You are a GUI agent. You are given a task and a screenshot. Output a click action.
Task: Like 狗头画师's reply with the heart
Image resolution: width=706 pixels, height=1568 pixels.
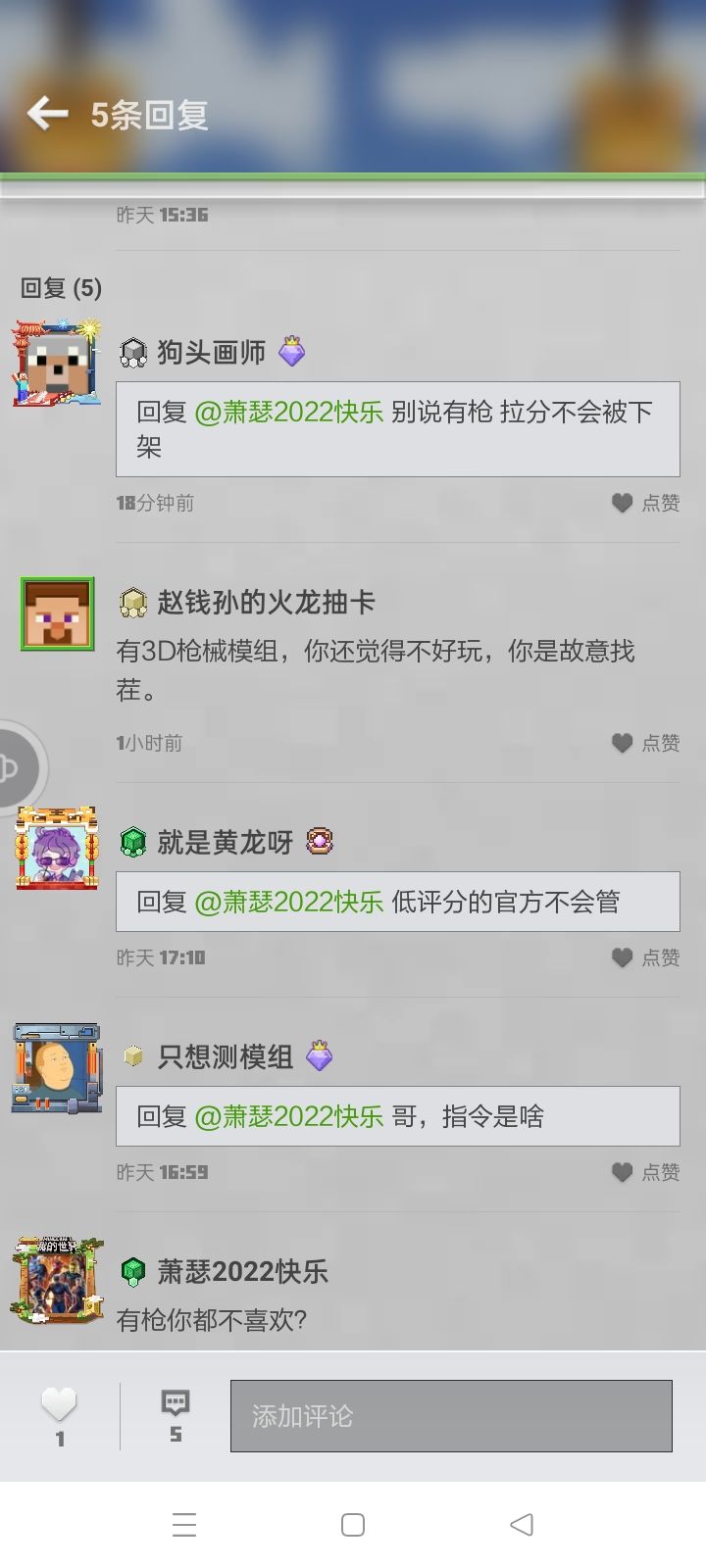click(x=622, y=503)
